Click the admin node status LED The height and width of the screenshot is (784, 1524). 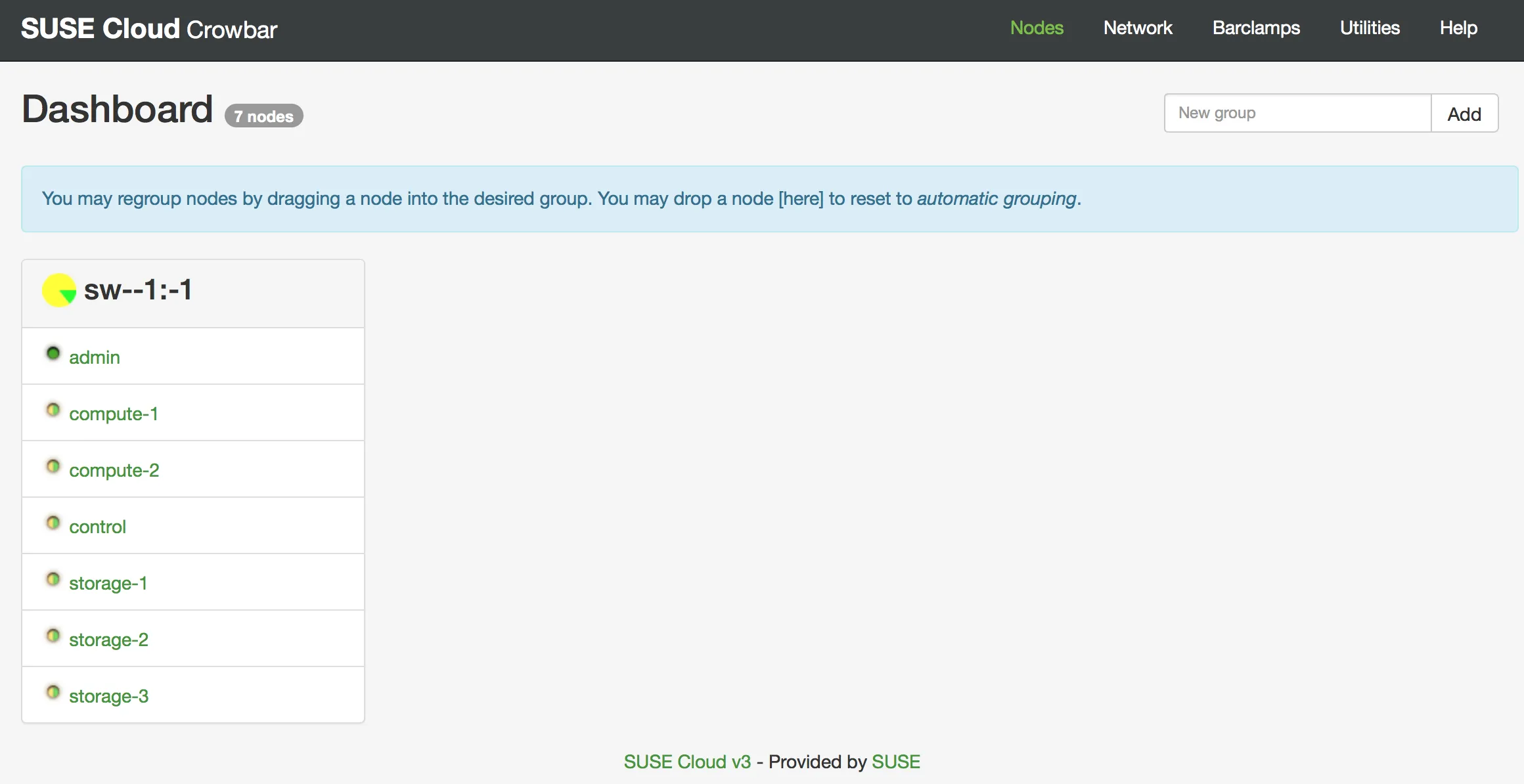click(53, 353)
